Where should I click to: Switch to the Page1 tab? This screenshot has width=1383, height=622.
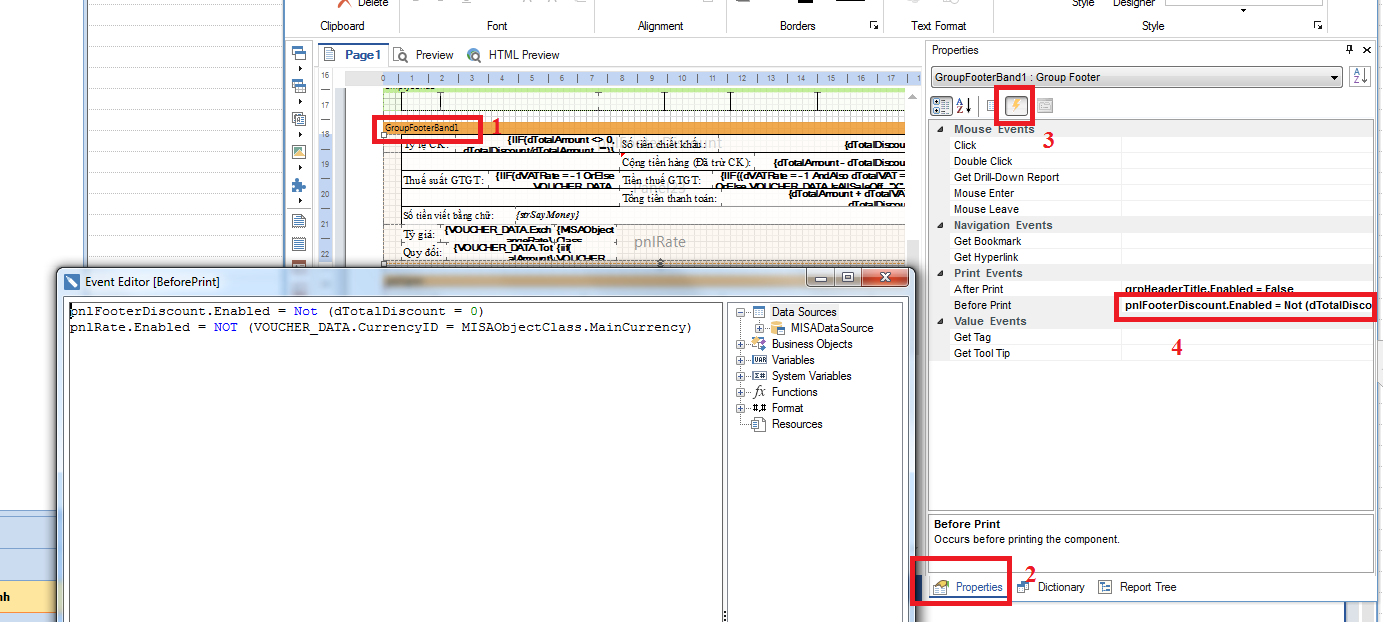click(353, 55)
